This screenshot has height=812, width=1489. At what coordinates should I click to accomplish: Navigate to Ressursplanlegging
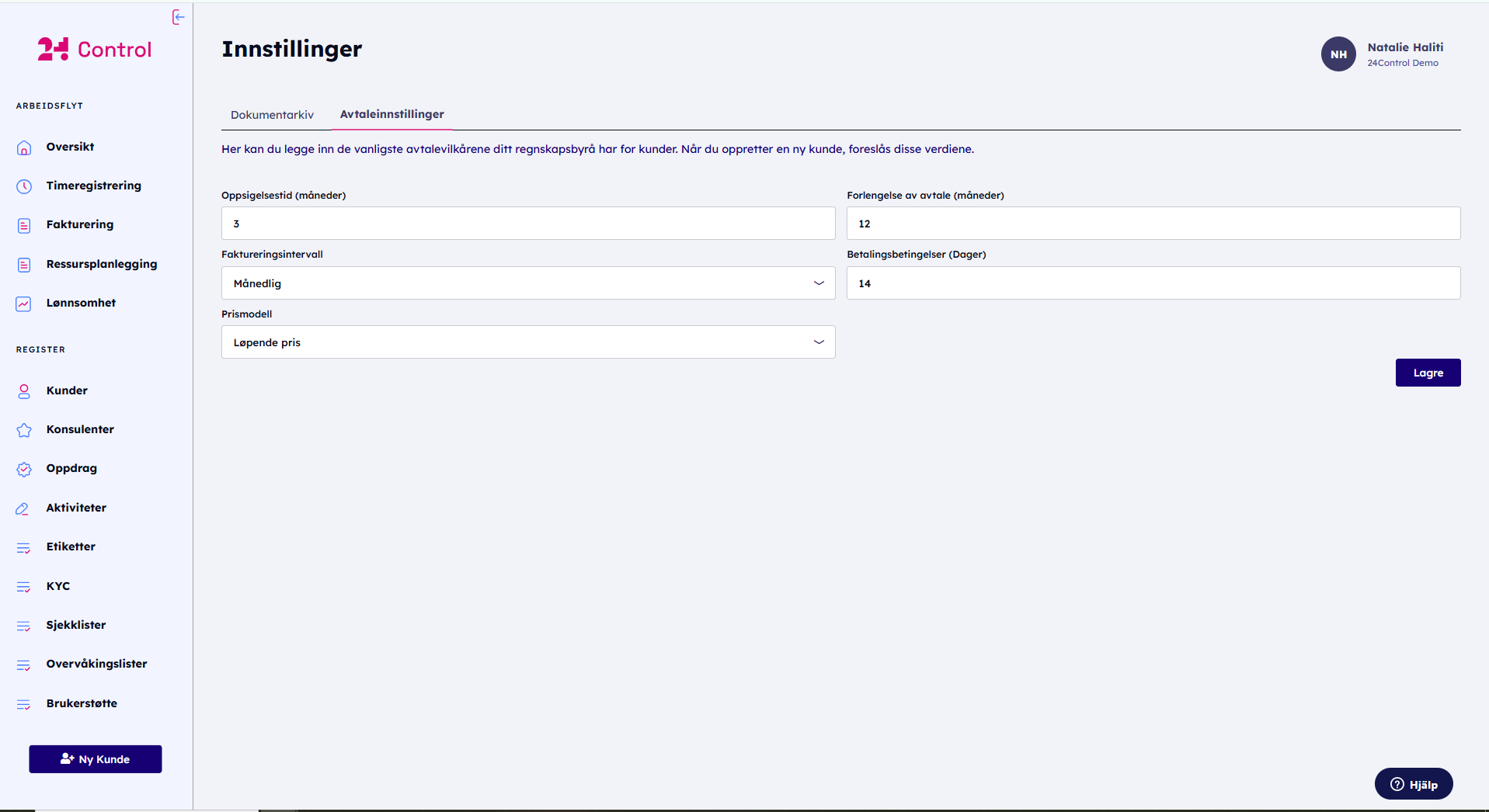coord(102,264)
